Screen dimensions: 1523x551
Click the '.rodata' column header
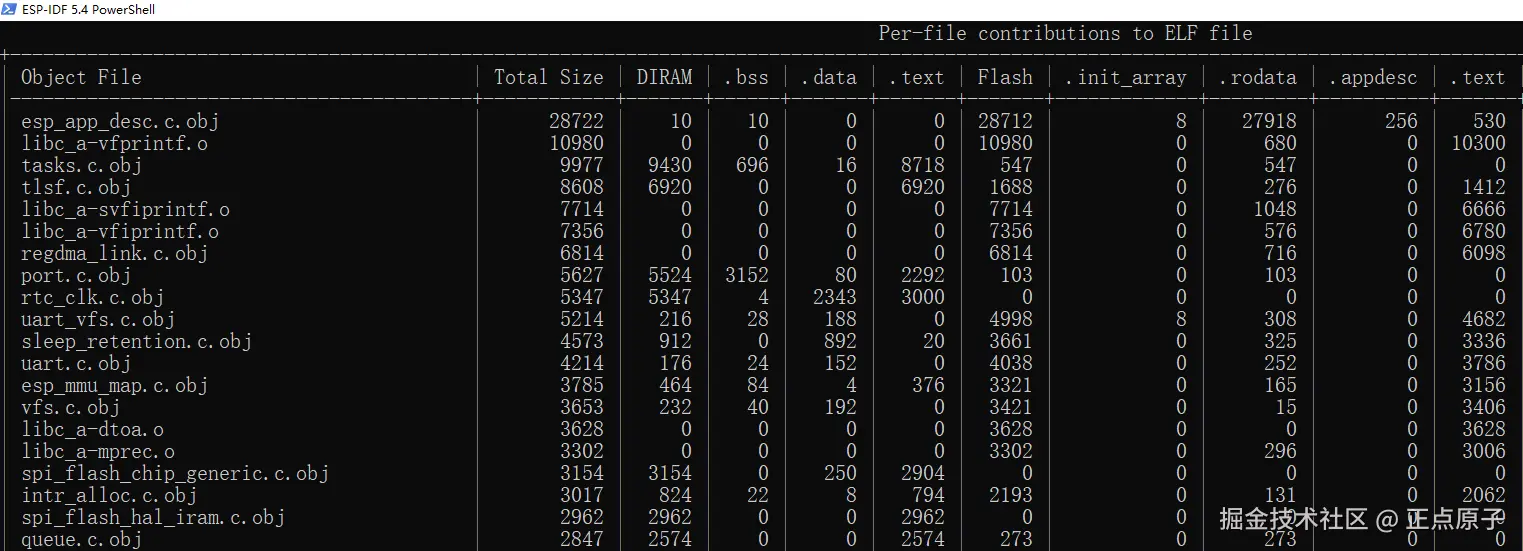tap(1257, 77)
